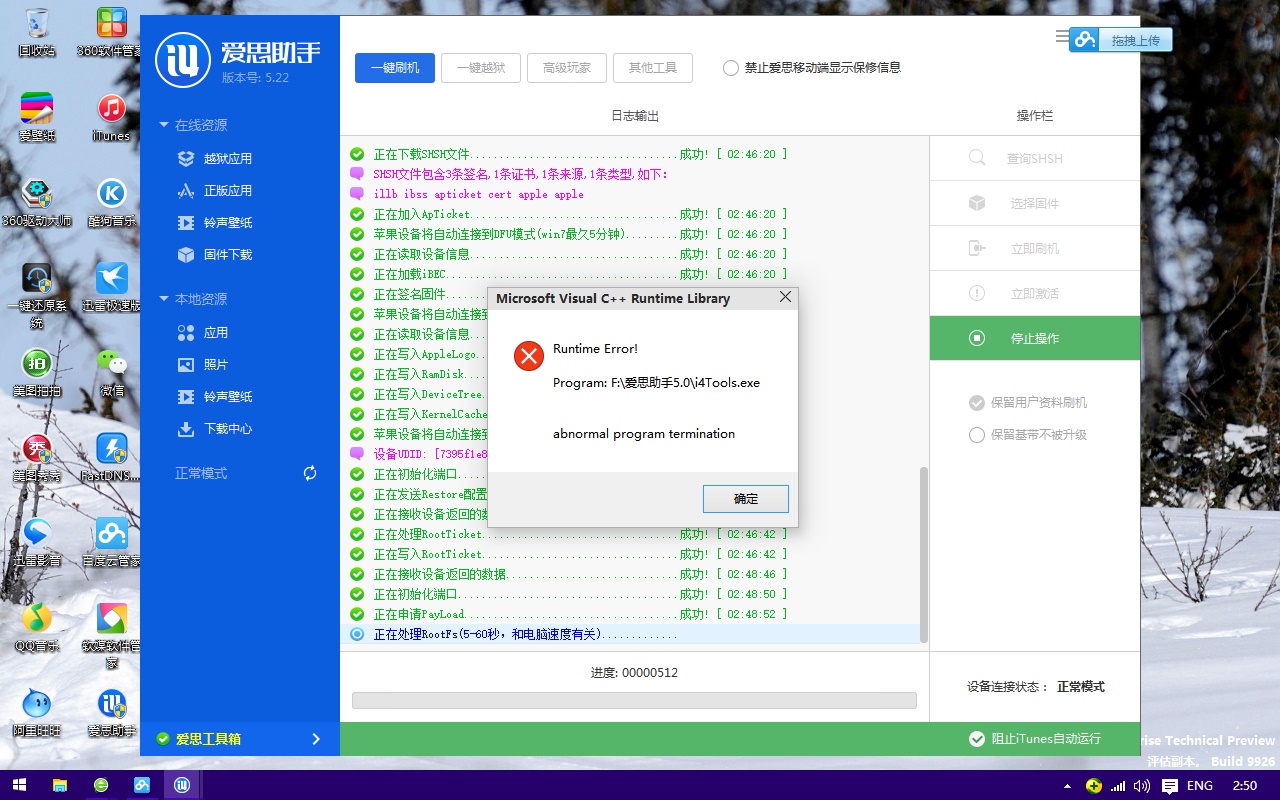Show hidden tray icons arrow

pos(1067,786)
